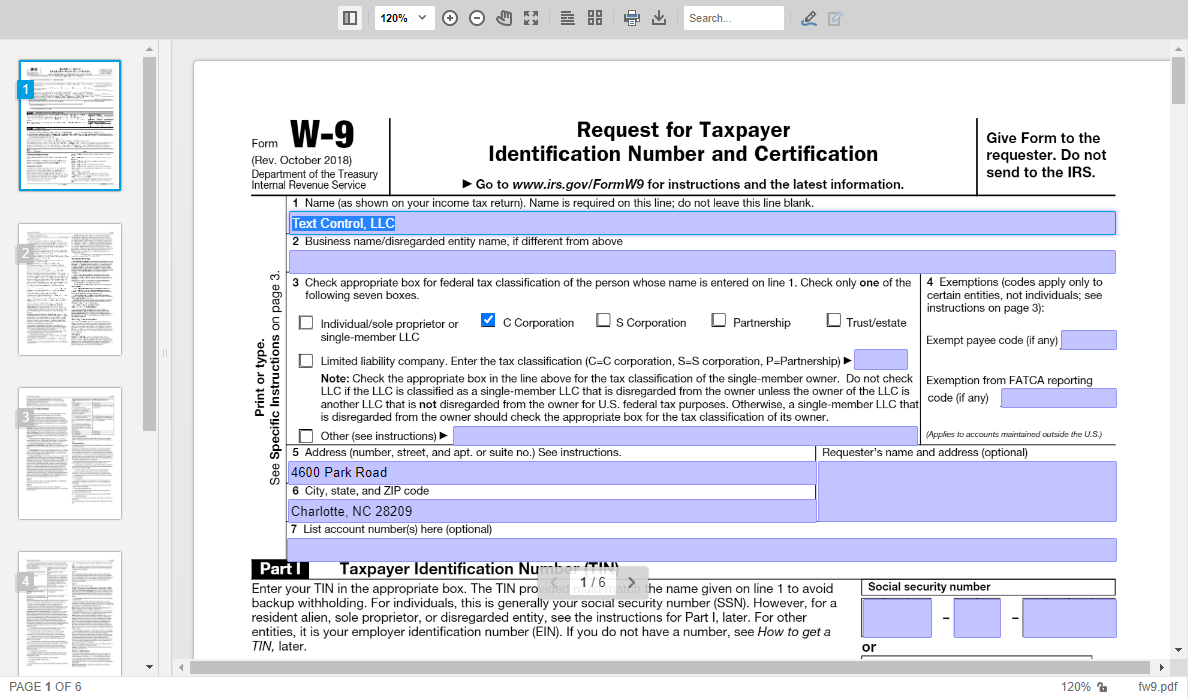Click the FATCA reporting exemption code field
This screenshot has height=698, width=1188.
tap(1058, 398)
